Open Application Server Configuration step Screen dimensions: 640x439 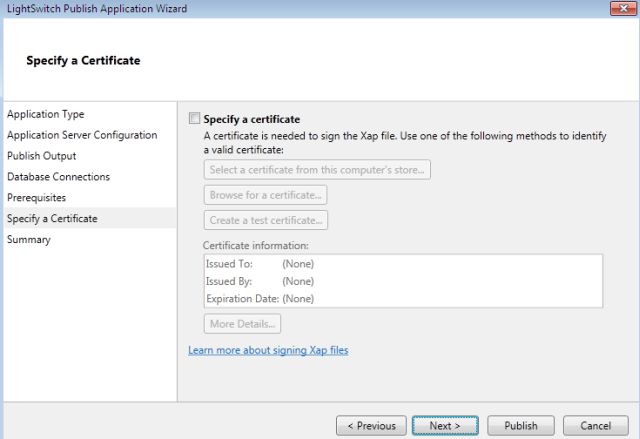click(82, 135)
